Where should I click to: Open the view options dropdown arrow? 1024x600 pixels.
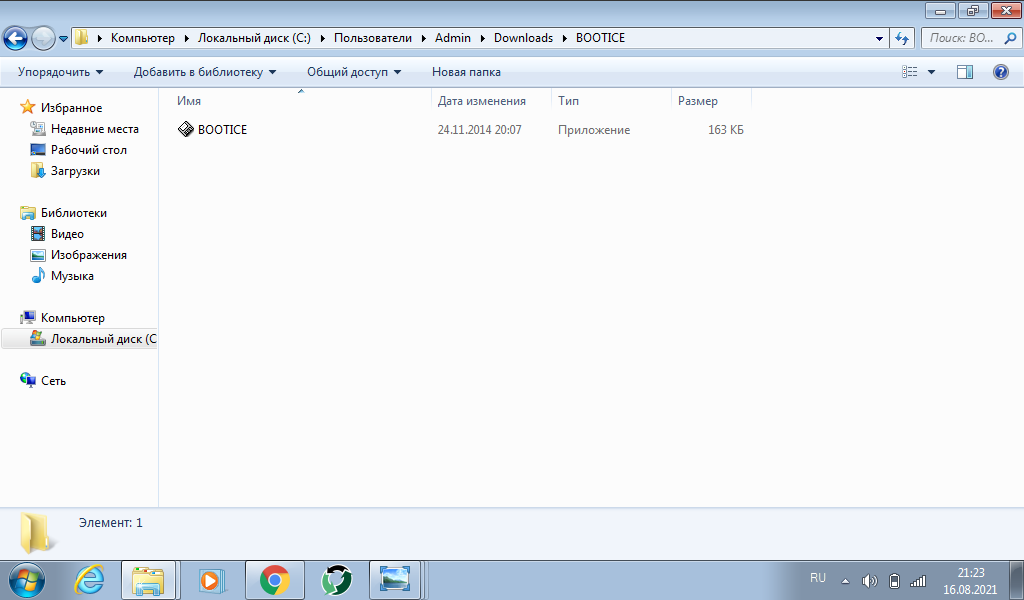click(x=931, y=72)
